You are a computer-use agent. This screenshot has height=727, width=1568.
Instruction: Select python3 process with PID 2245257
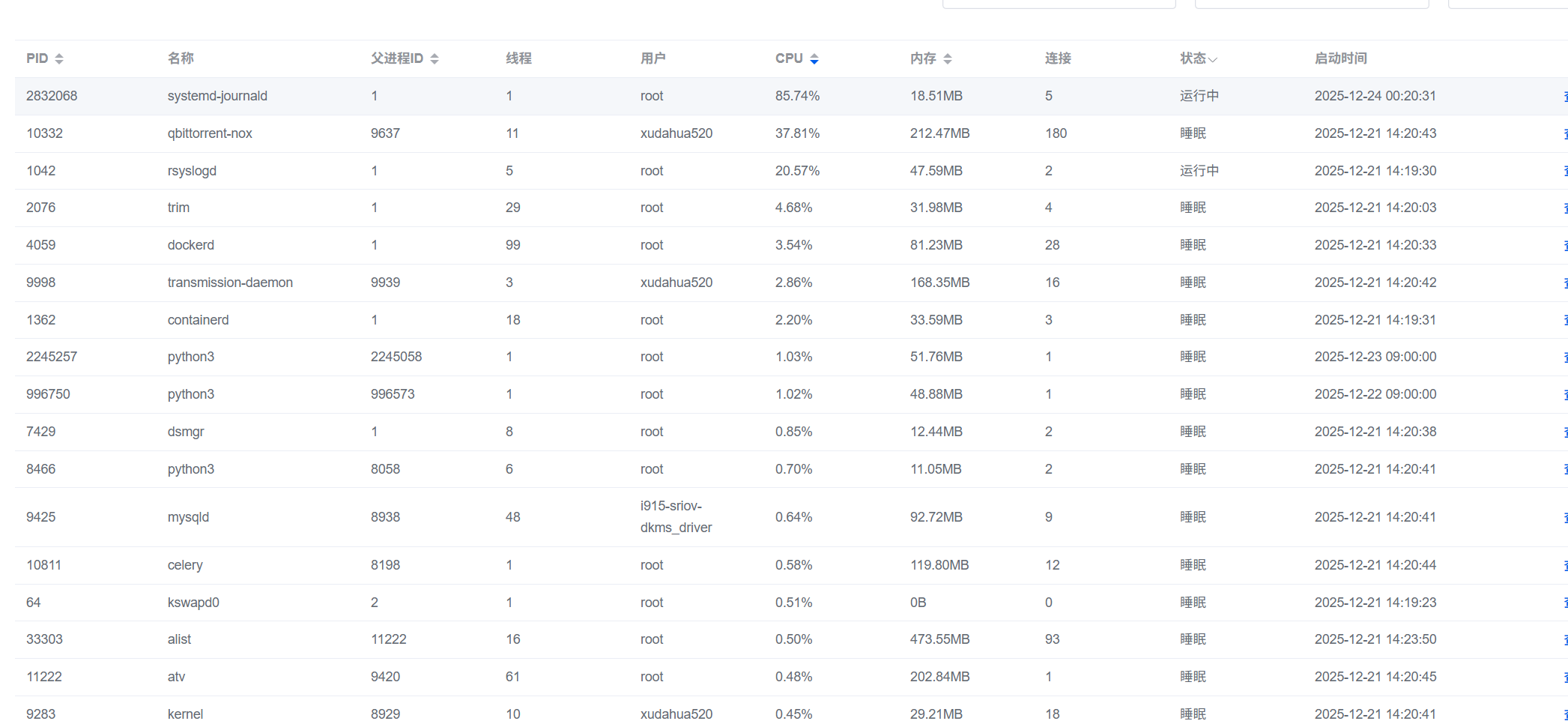pos(190,357)
